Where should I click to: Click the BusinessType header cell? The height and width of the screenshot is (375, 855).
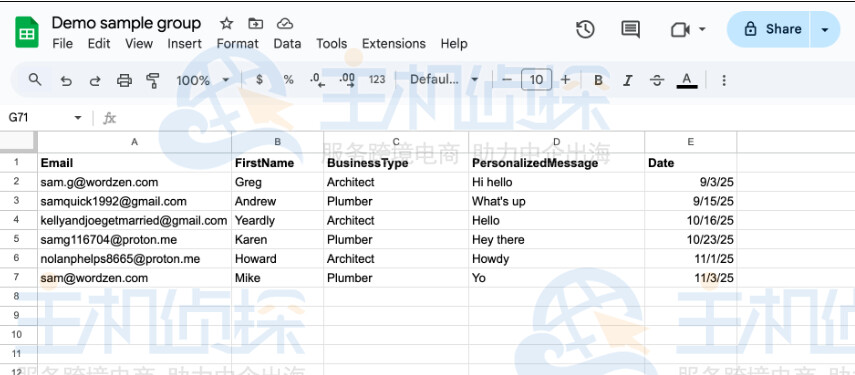(x=396, y=163)
